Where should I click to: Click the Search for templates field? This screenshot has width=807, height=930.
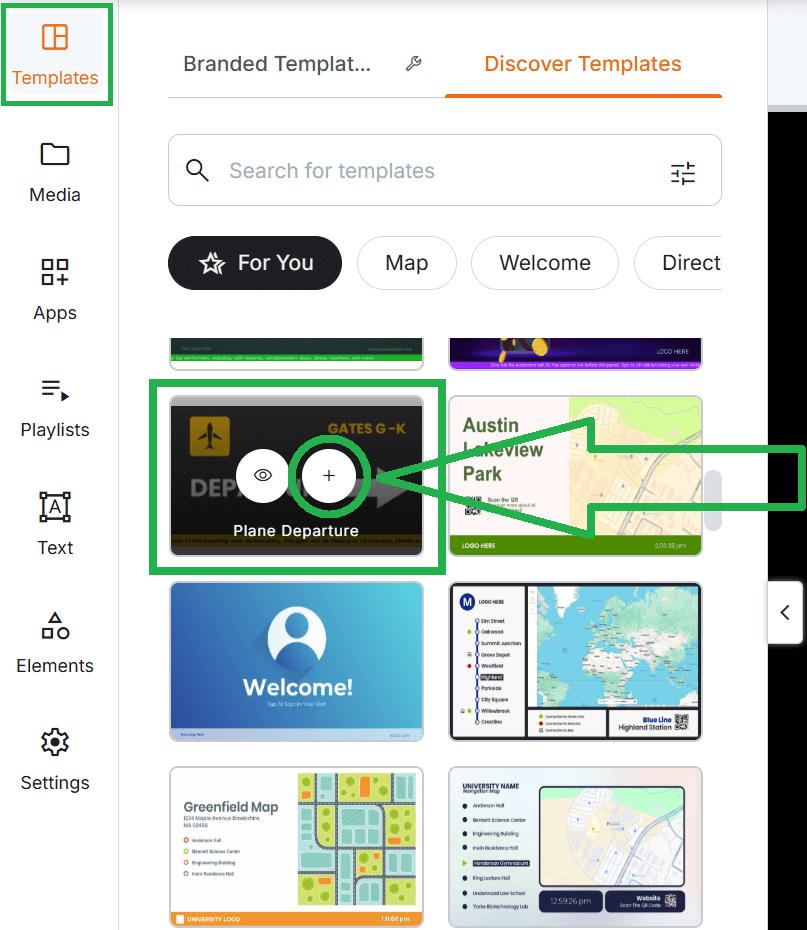click(445, 170)
